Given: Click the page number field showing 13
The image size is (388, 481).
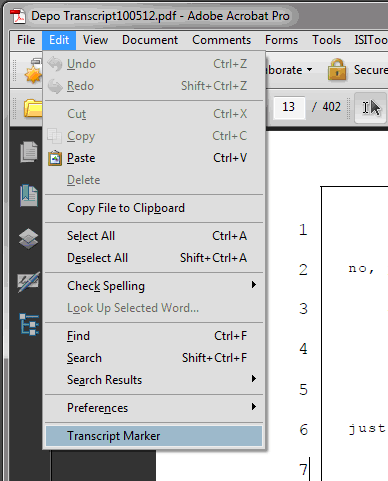Looking at the screenshot, I should pos(289,107).
